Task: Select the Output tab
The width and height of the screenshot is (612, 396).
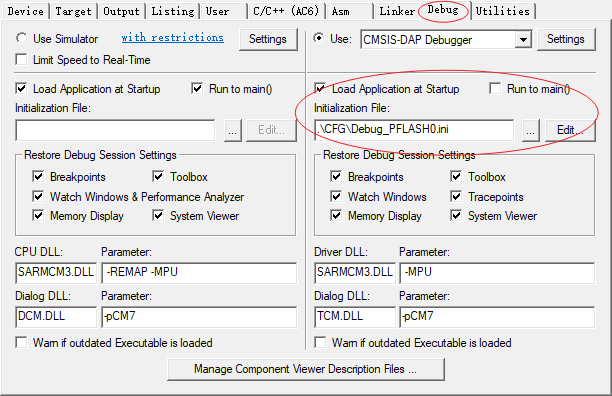Action: 121,11
